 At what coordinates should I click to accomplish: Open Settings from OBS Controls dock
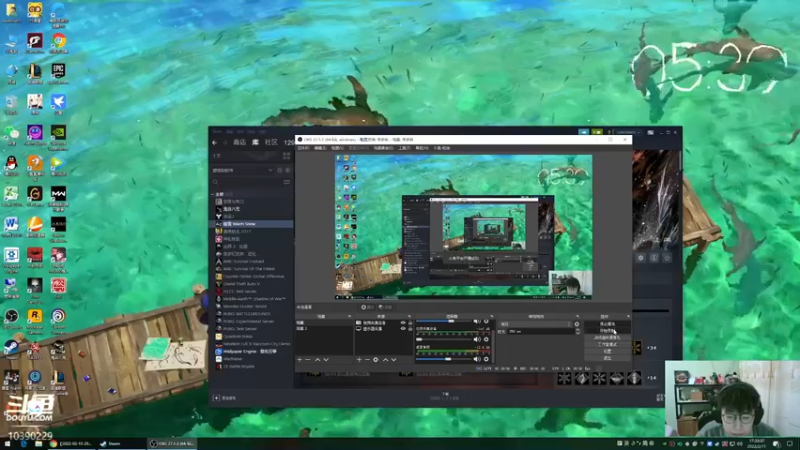click(x=607, y=351)
